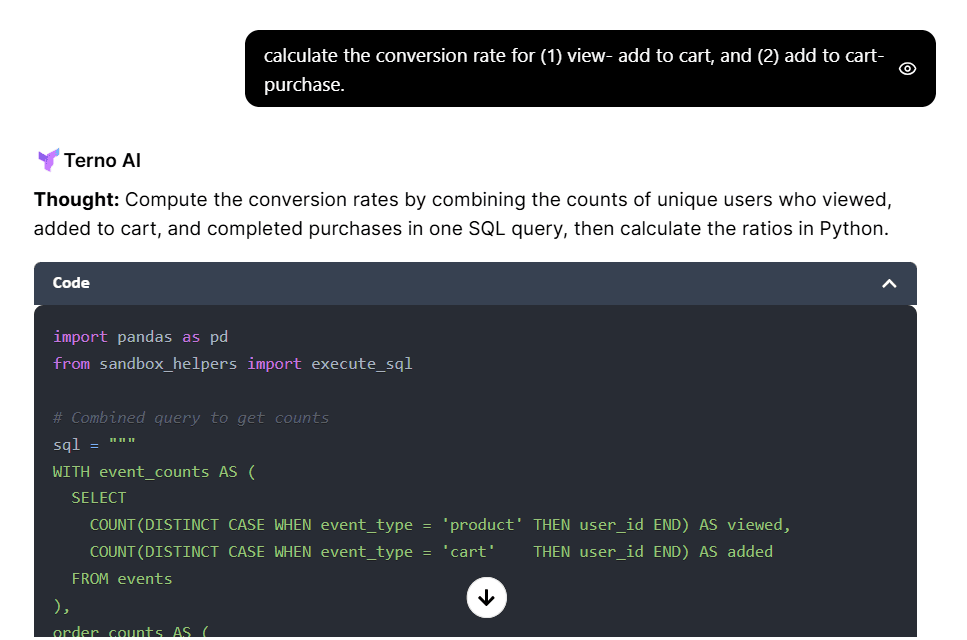Click the sql variable assignment line
The image size is (967, 640).
(94, 444)
